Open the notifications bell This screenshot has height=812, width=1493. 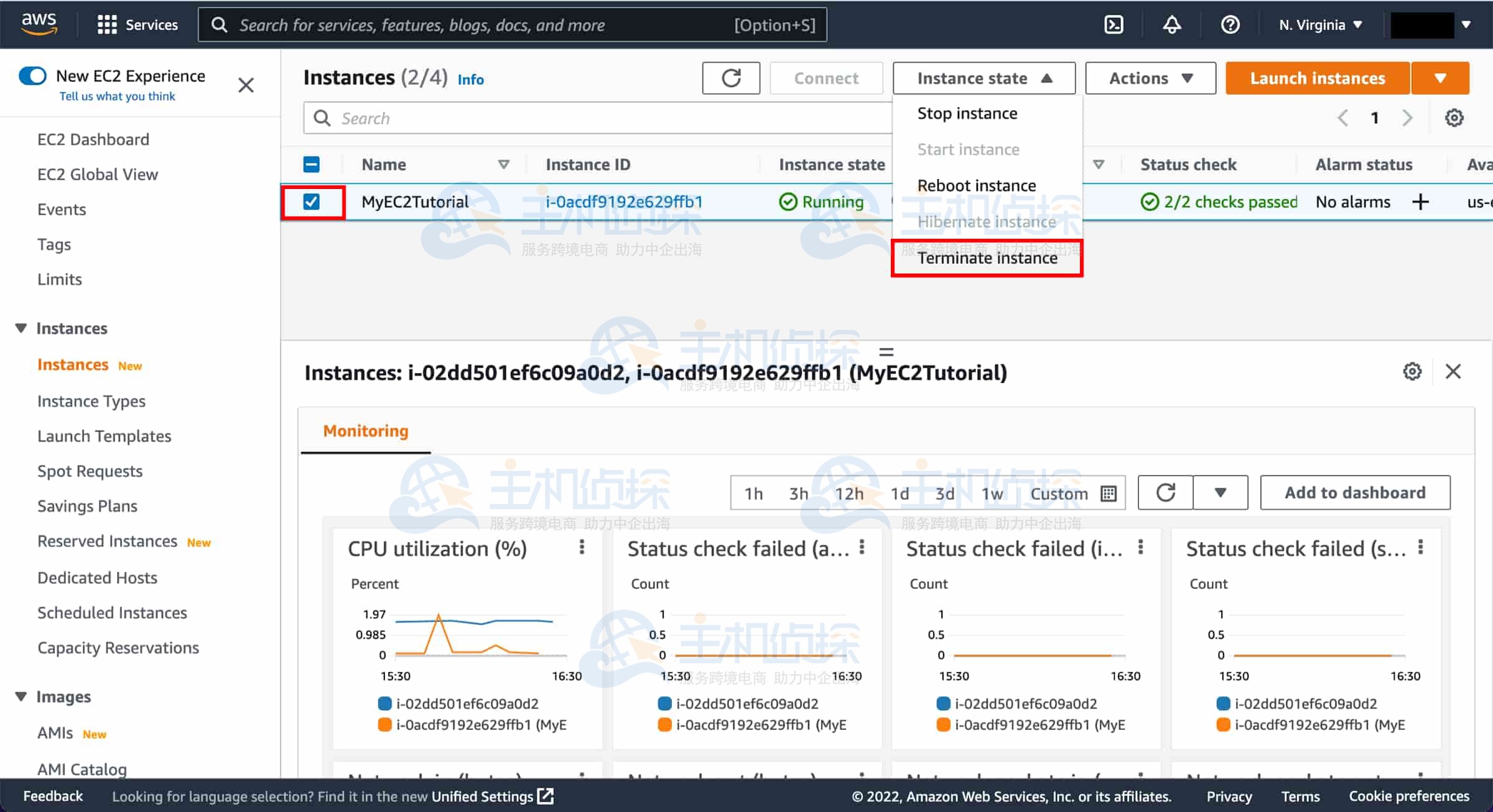coord(1172,25)
